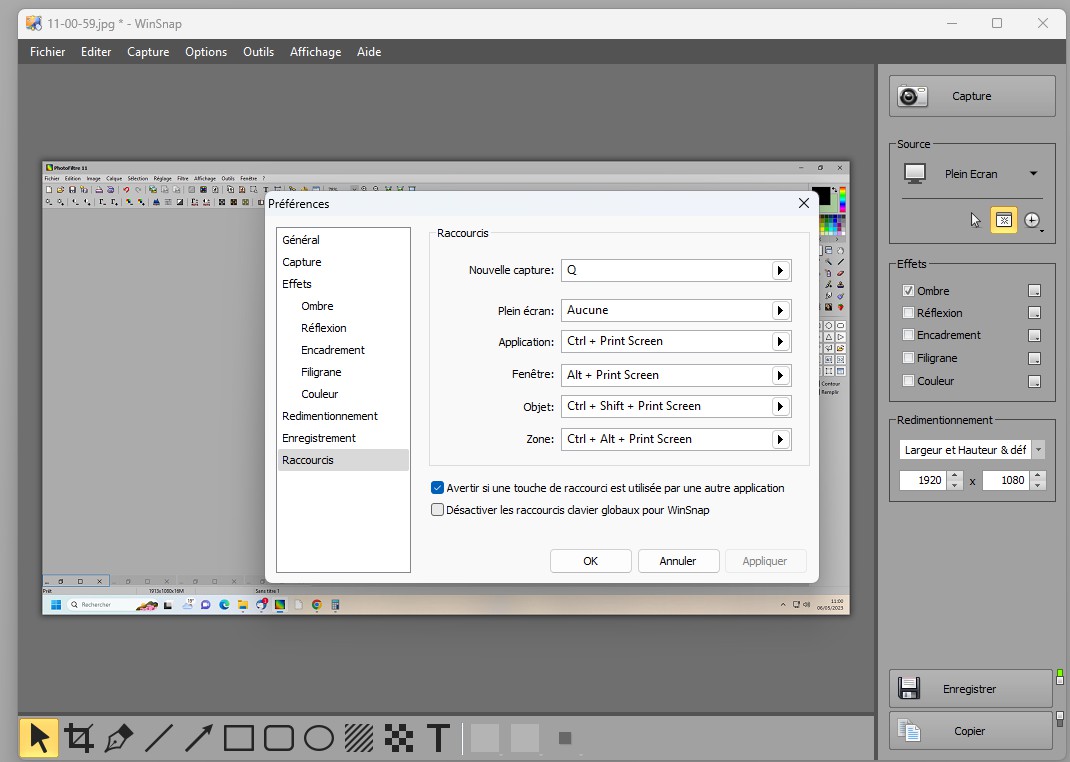
Task: Open the Plein Ecran source dropdown
Action: [1033, 174]
